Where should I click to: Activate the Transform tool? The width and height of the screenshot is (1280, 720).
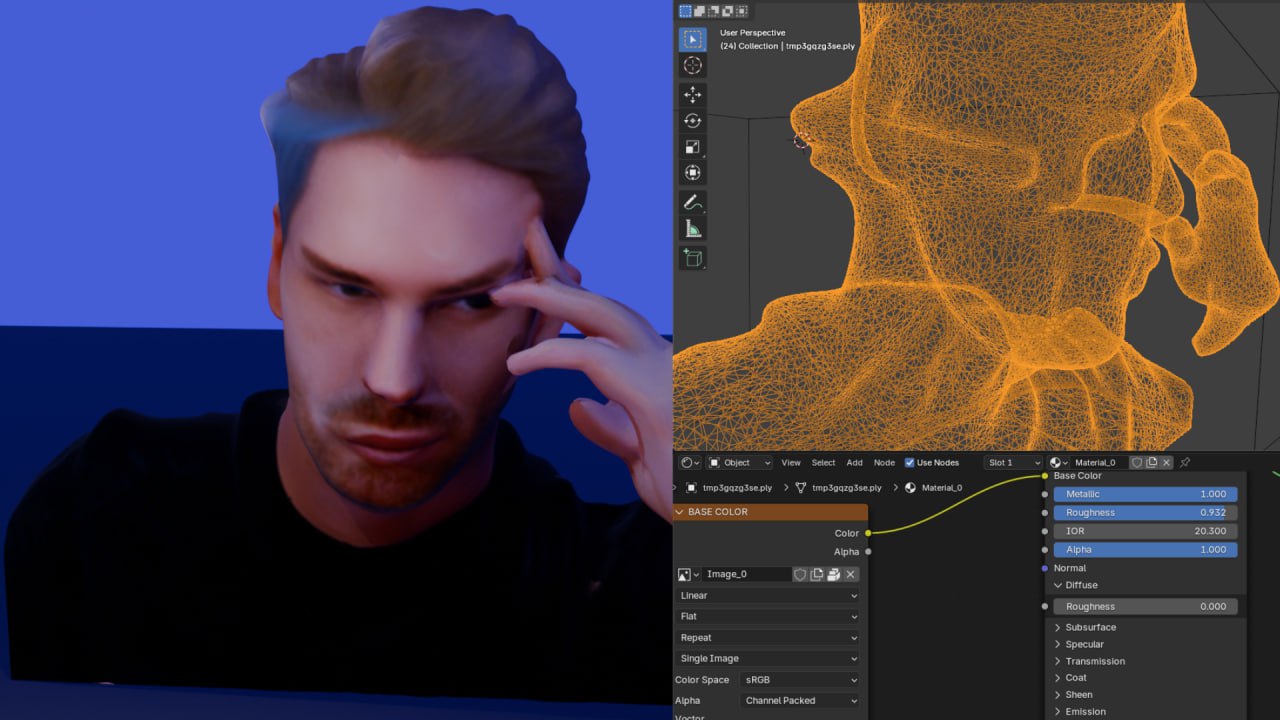pyautogui.click(x=692, y=173)
